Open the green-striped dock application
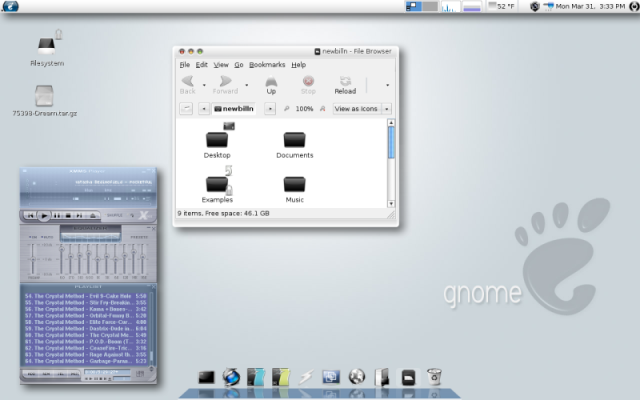The image size is (640, 400). pos(281,377)
